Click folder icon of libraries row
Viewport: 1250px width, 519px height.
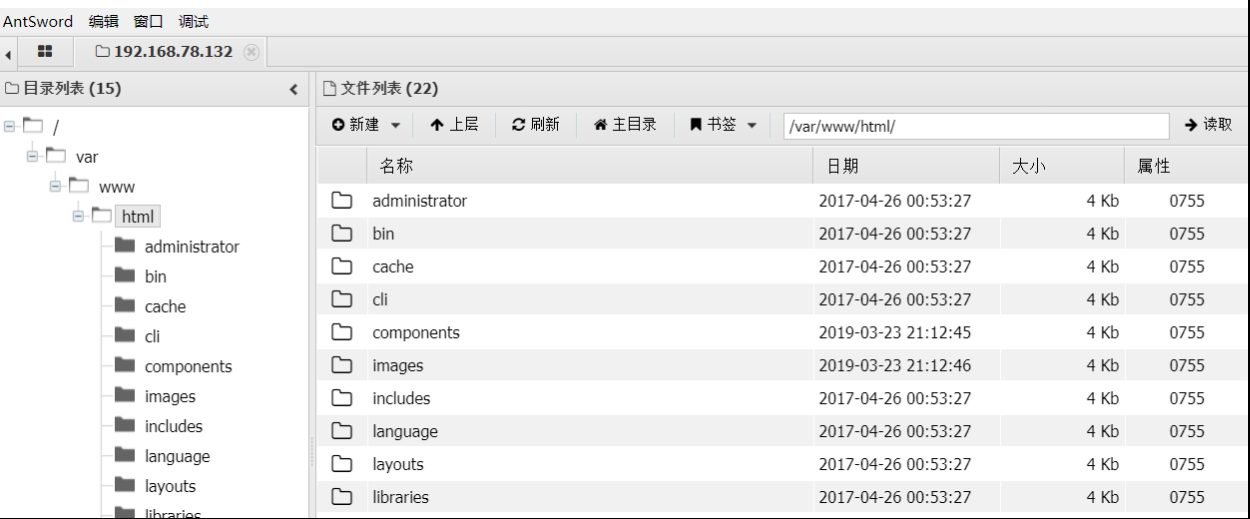point(342,497)
